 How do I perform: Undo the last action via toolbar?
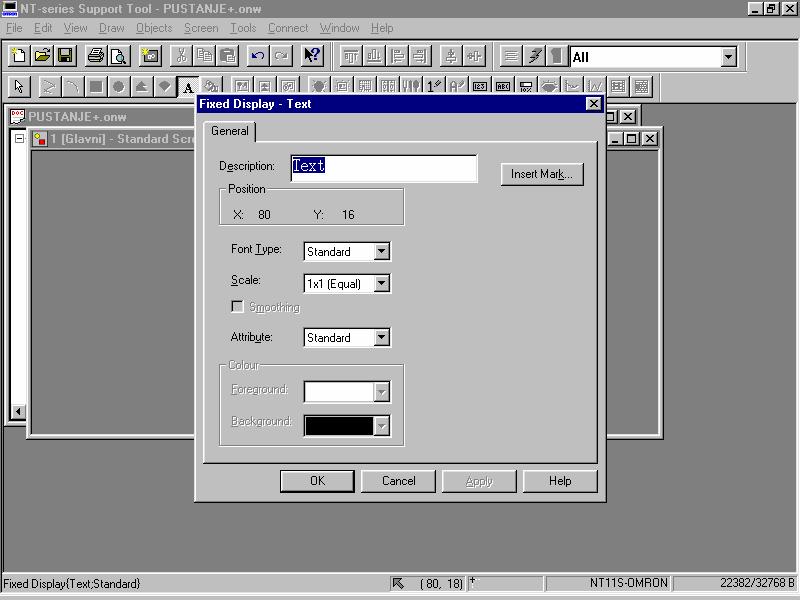click(258, 56)
